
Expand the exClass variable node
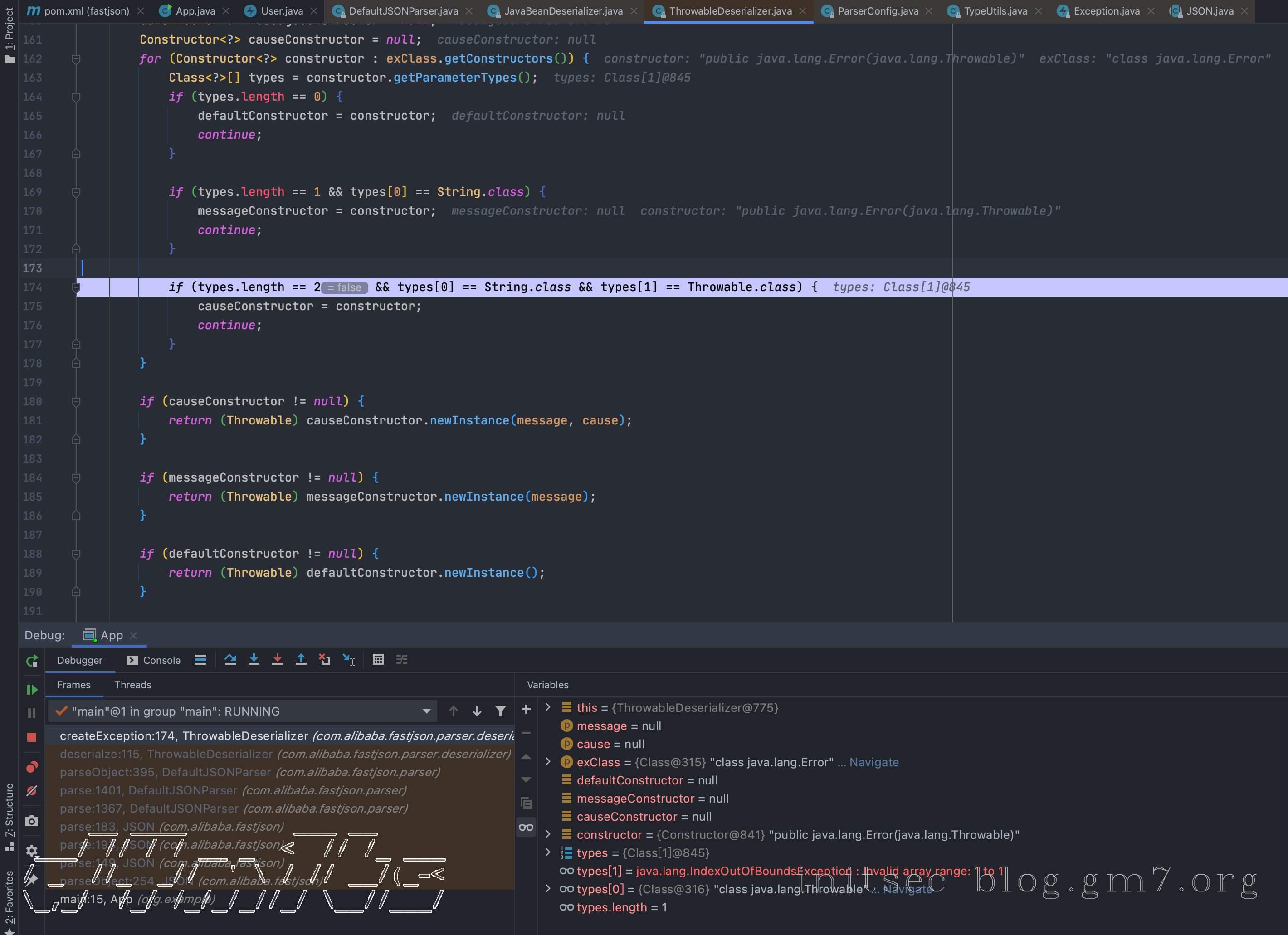[548, 762]
